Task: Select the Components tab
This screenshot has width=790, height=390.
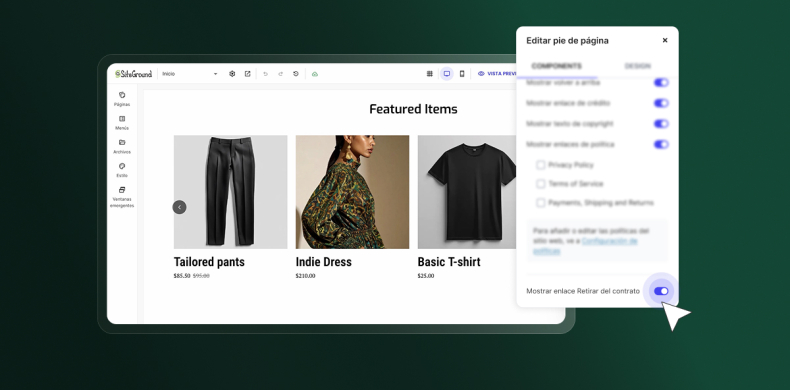Action: (556, 66)
